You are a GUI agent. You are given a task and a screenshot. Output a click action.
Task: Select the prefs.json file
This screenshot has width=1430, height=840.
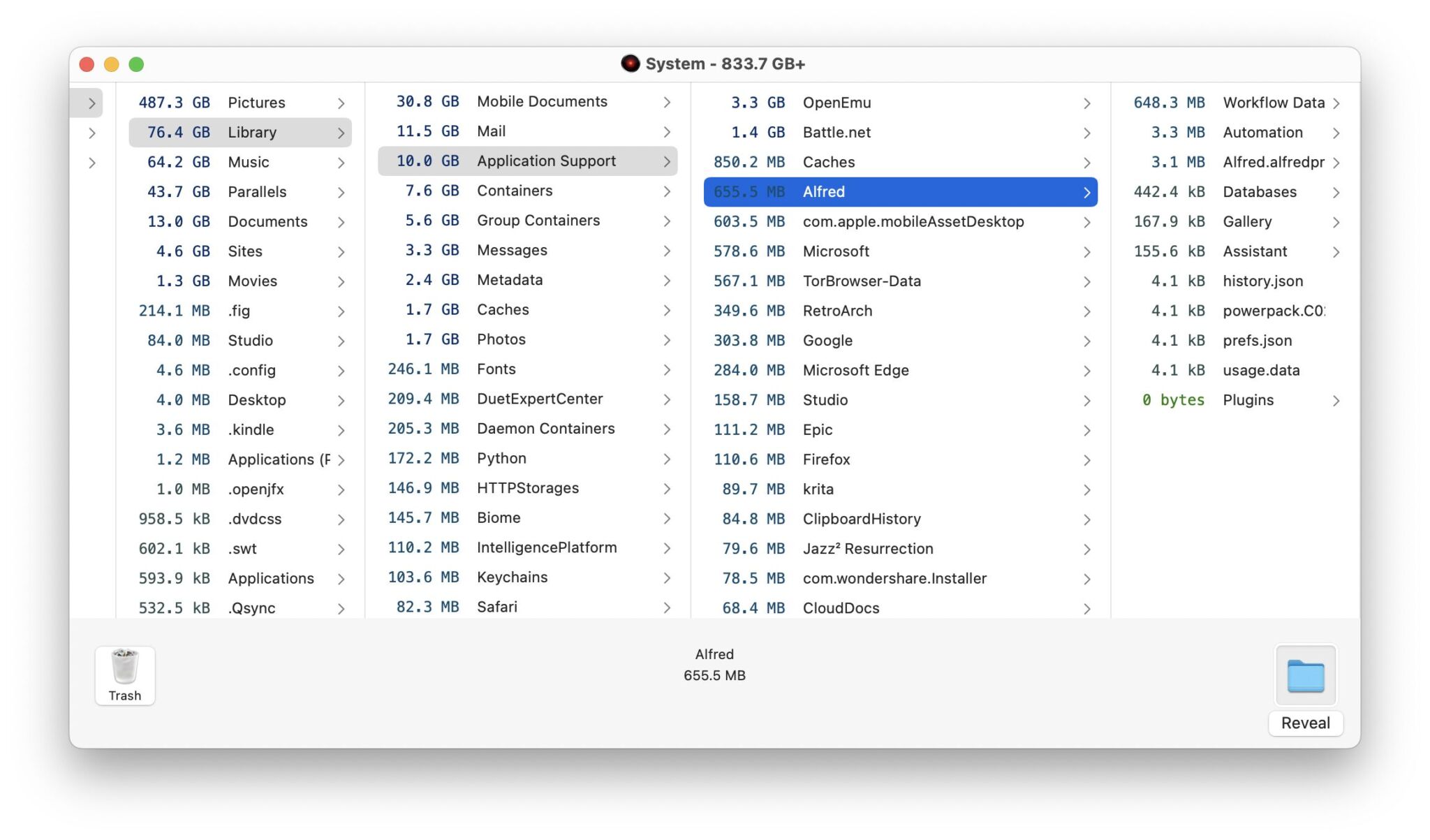pyautogui.click(x=1236, y=341)
